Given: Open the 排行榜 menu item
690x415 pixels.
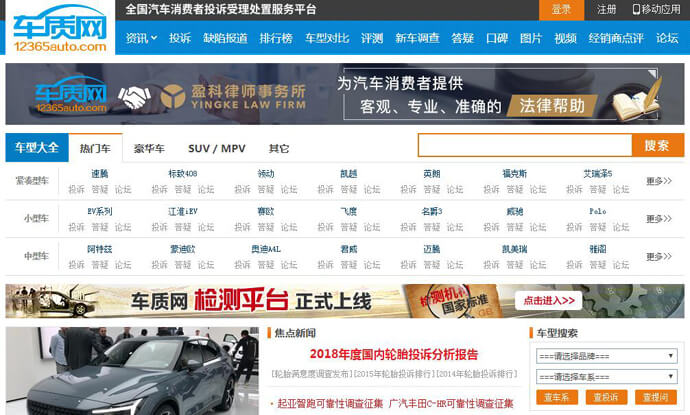Looking at the screenshot, I should (275, 39).
